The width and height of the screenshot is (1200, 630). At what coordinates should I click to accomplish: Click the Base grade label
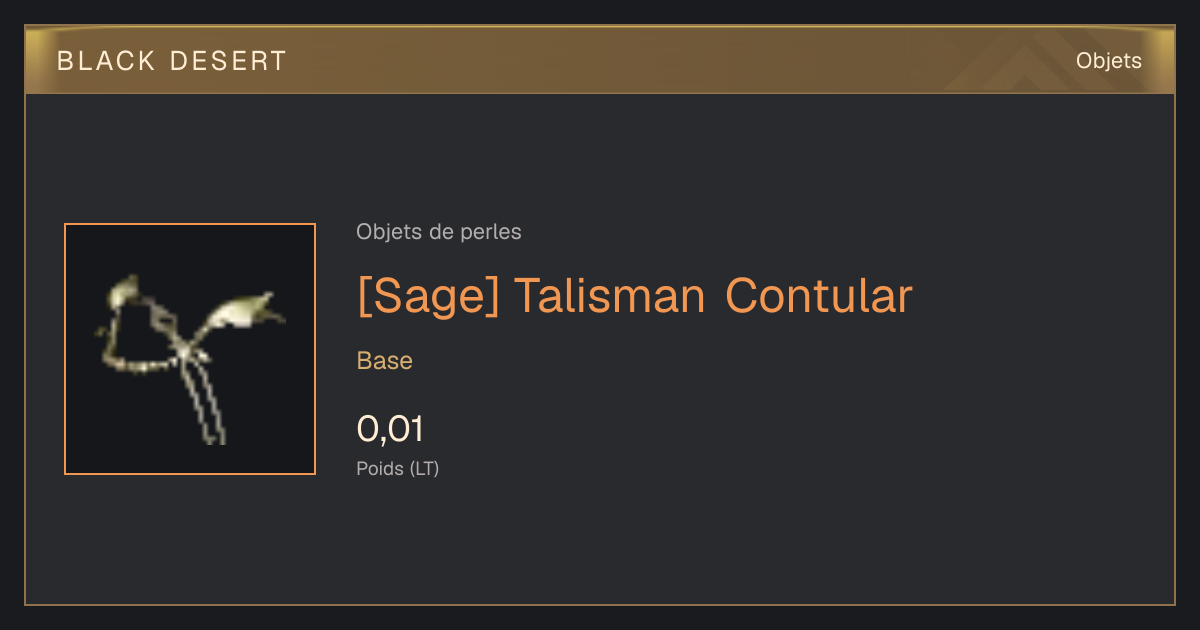pyautogui.click(x=385, y=361)
